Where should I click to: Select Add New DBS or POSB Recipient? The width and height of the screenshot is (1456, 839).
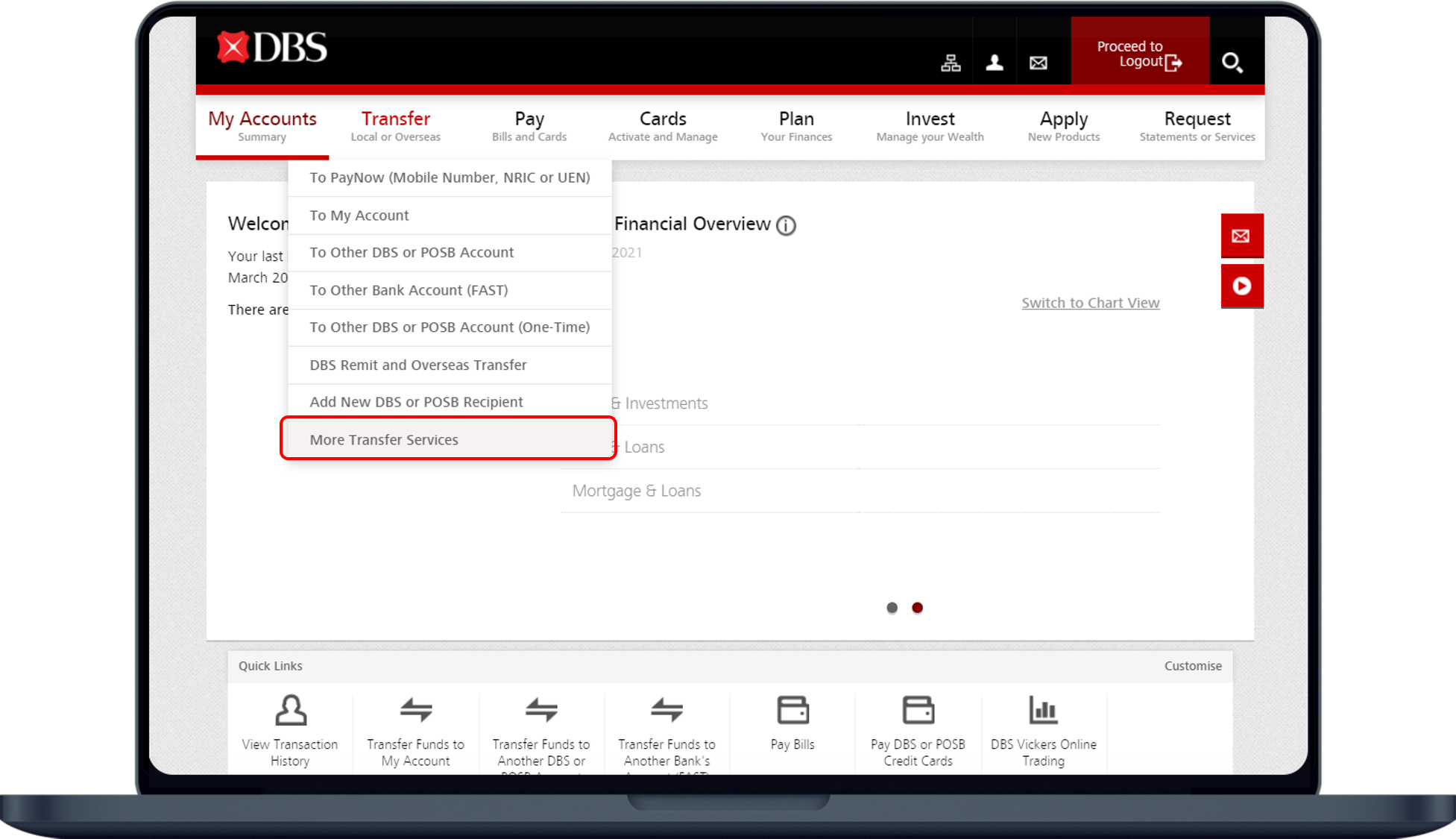point(450,402)
